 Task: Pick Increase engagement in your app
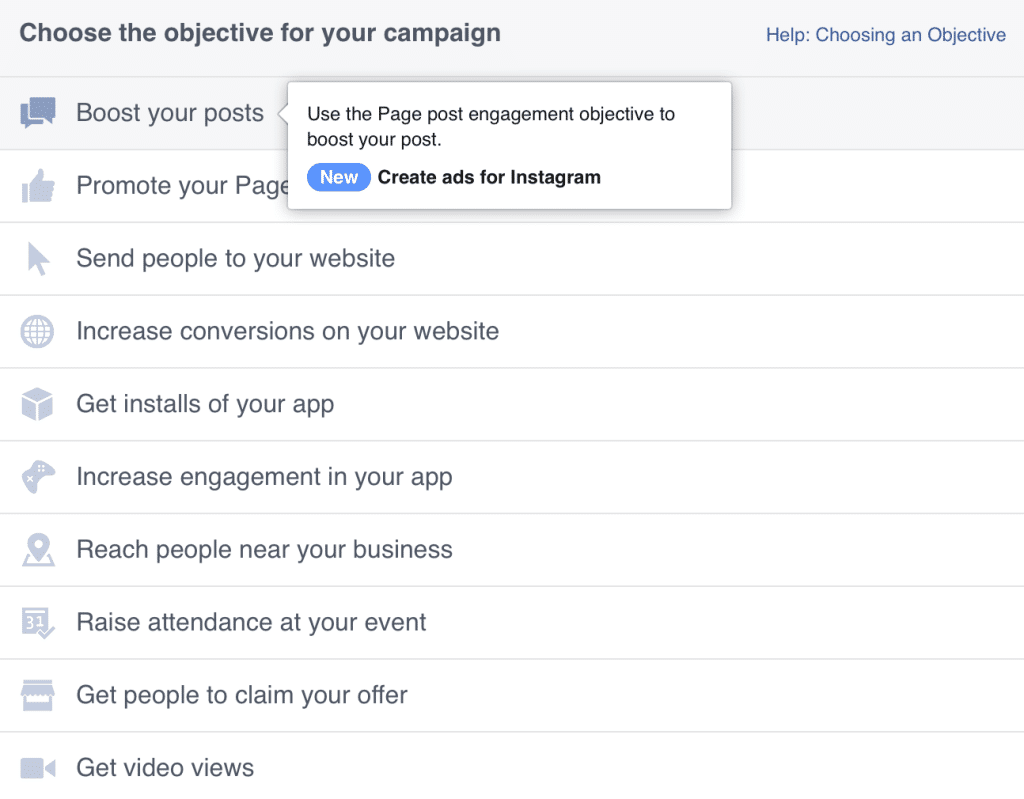(264, 477)
